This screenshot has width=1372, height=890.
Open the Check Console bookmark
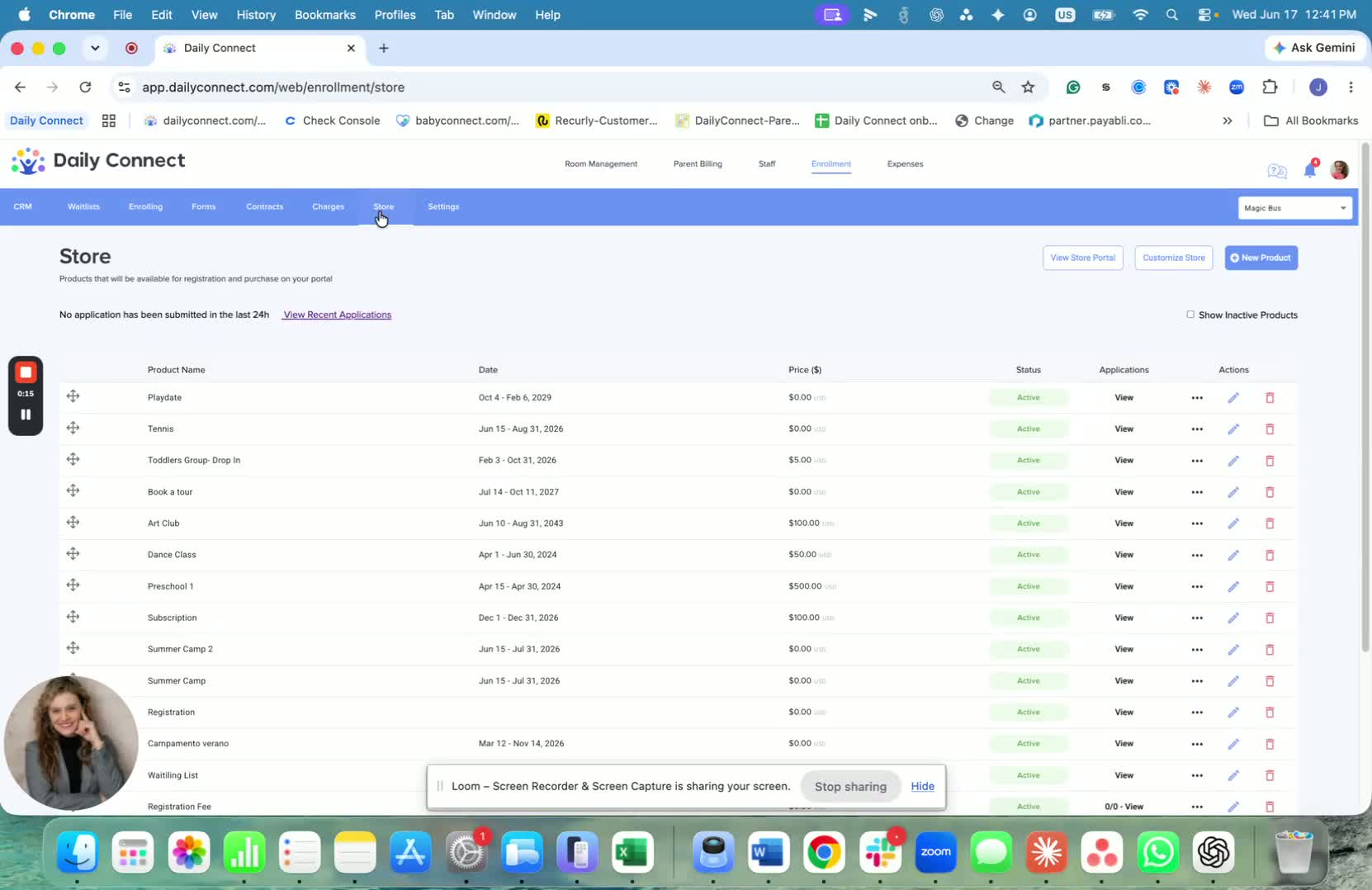(x=332, y=121)
